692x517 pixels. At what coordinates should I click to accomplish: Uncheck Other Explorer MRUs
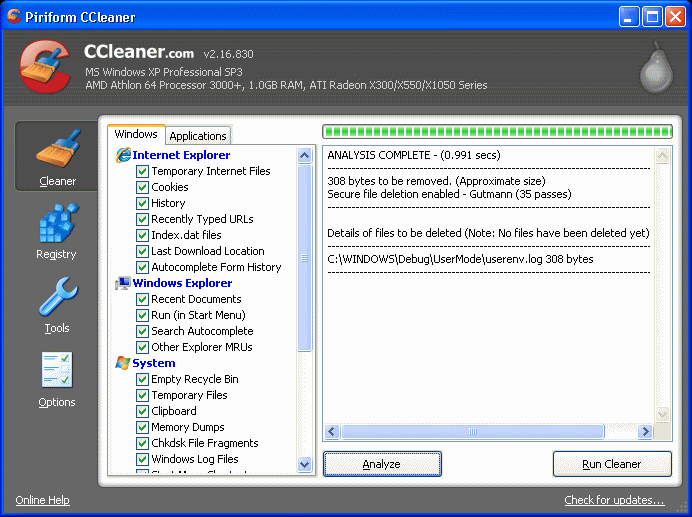(x=142, y=347)
